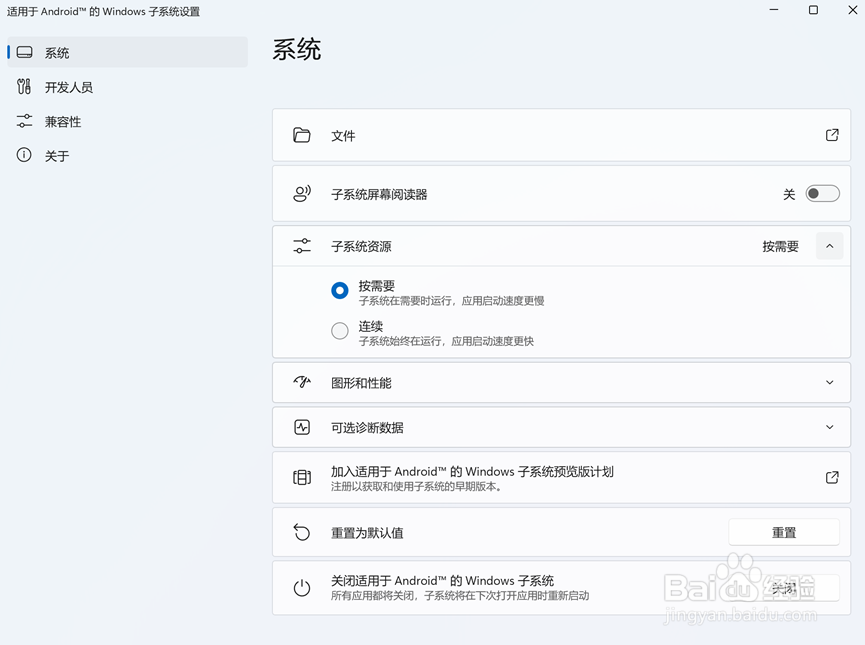Screen dimensions: 865x645
Task: Minimize the settings window
Action: [x=774, y=10]
